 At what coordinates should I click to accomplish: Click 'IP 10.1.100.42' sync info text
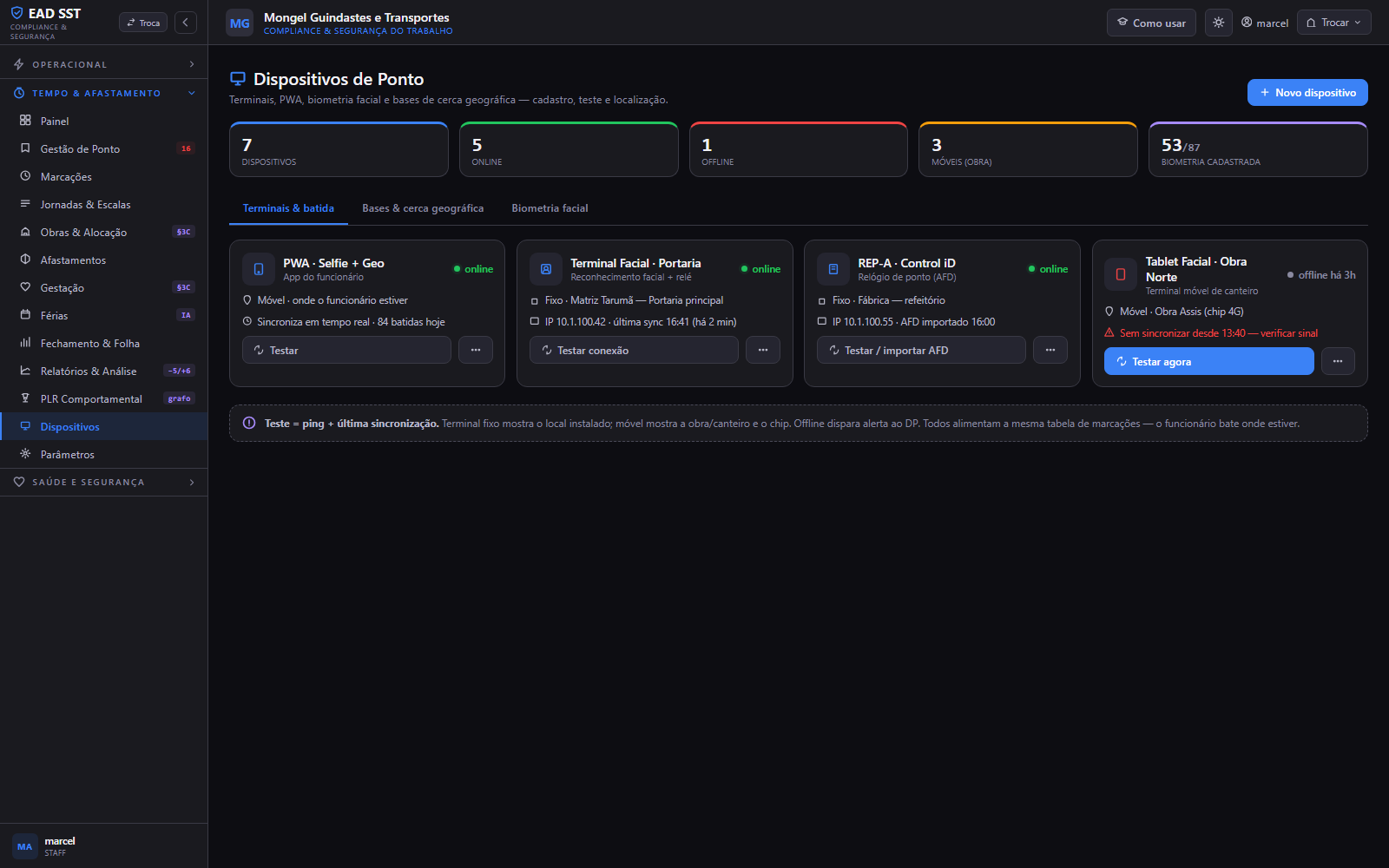(x=641, y=322)
